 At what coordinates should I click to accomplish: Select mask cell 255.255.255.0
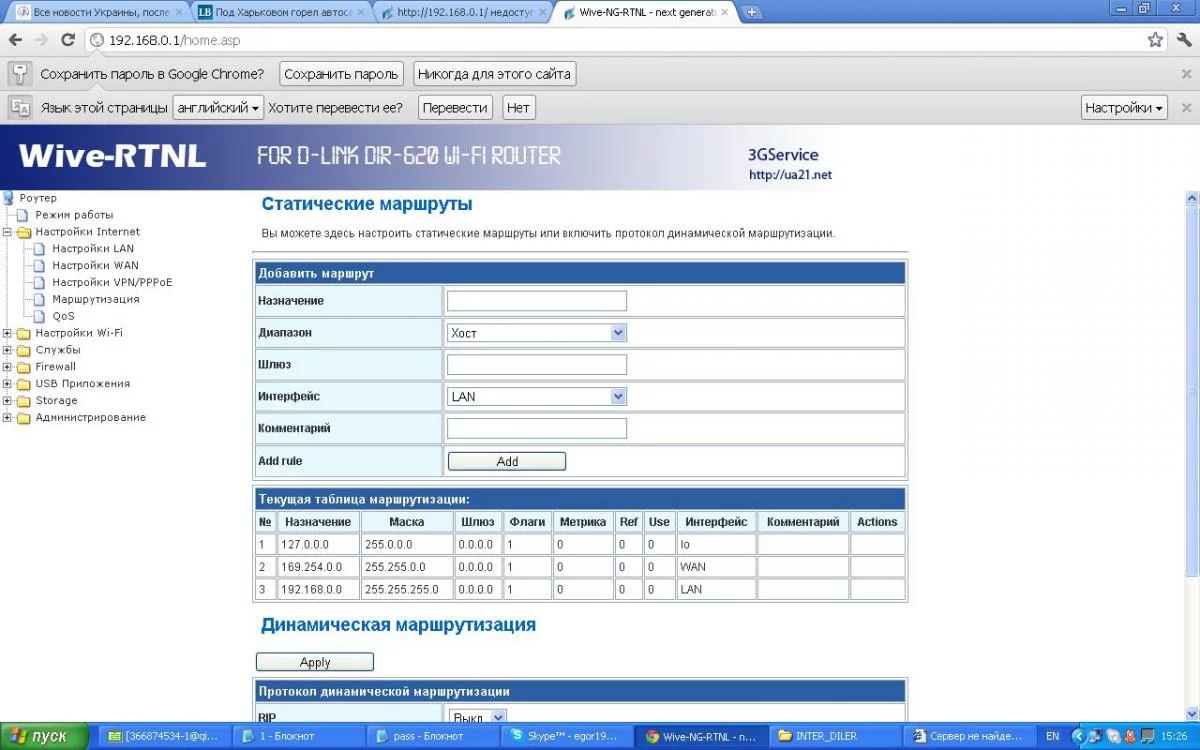pyautogui.click(x=406, y=589)
